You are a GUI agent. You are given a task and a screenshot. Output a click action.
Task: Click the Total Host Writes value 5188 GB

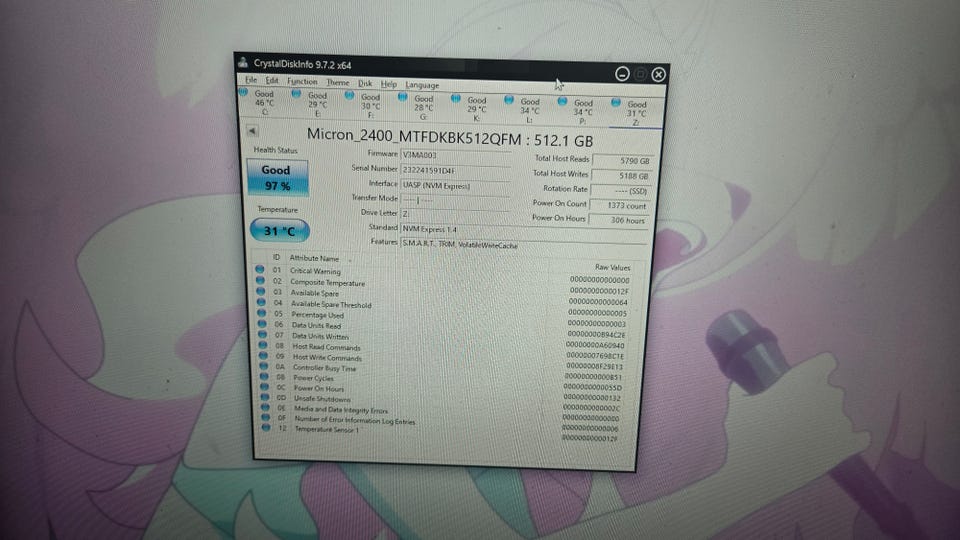(x=621, y=176)
